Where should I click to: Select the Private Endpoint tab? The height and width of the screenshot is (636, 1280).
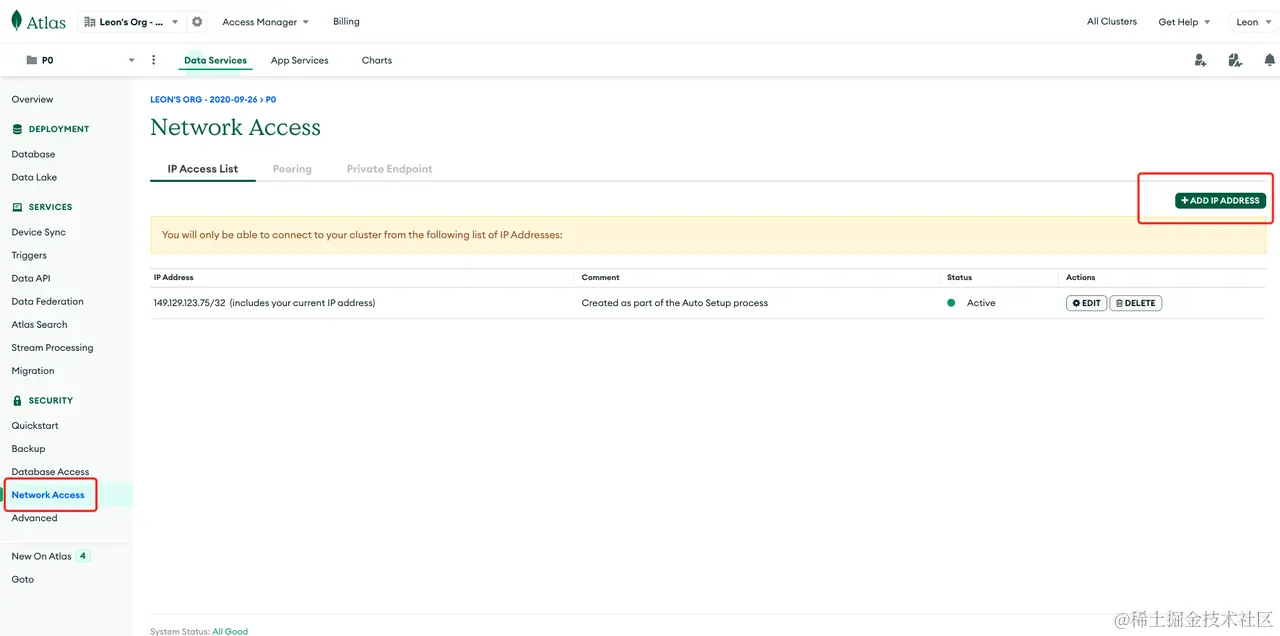[x=389, y=169]
